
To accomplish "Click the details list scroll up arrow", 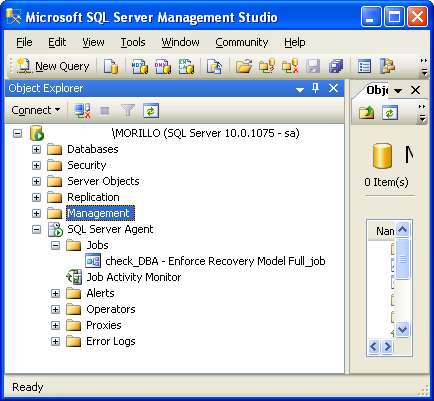I will 403,229.
